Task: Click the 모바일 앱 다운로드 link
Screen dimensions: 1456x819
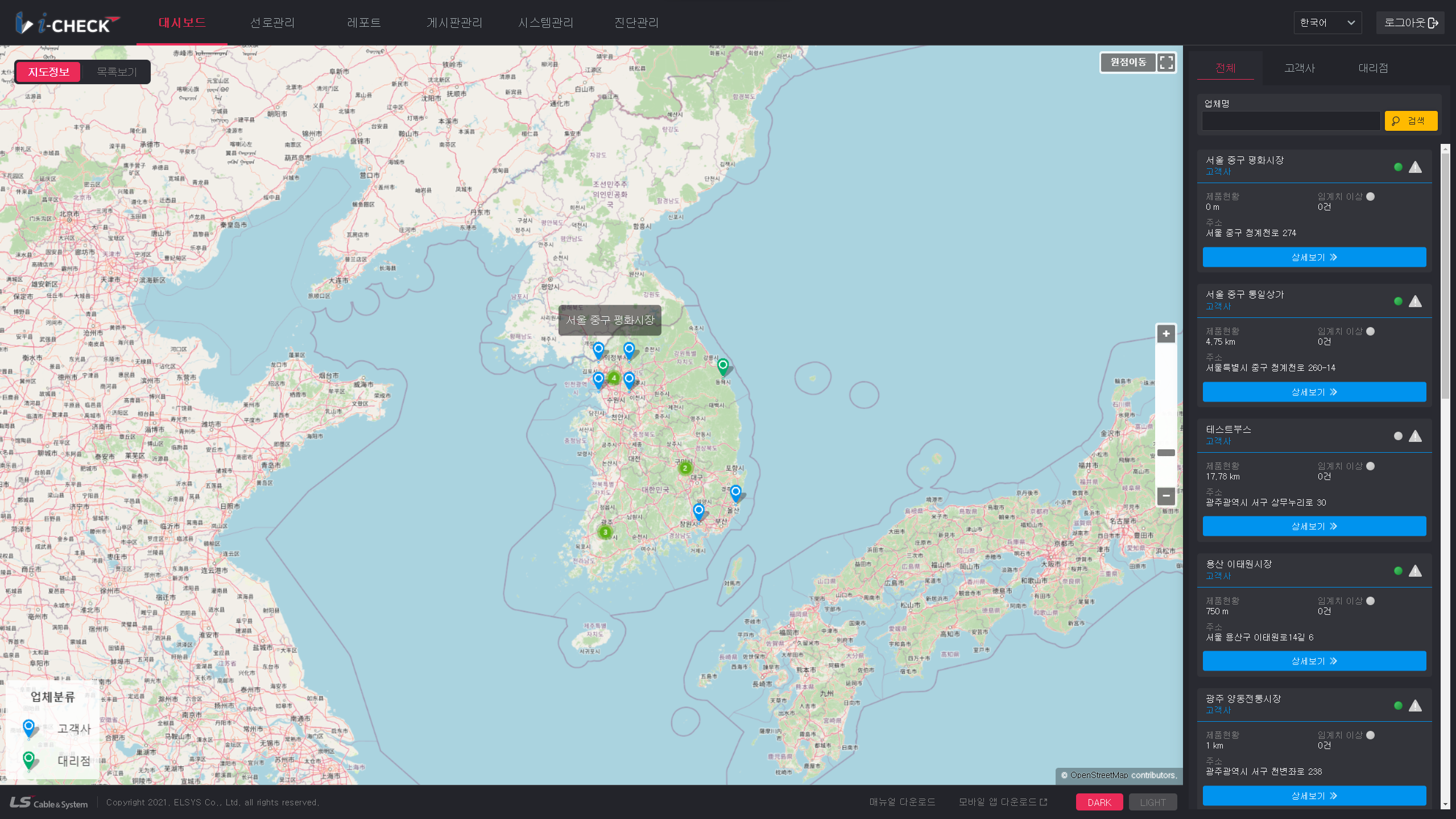Action: pos(1003,802)
